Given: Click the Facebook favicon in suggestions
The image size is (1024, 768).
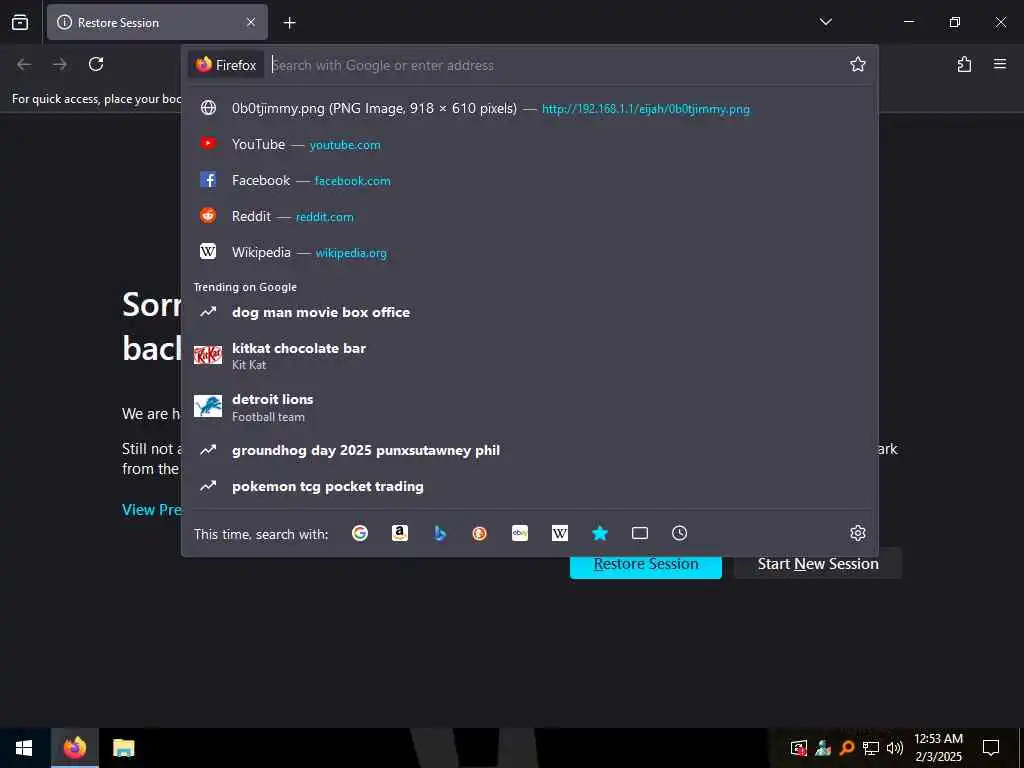Looking at the screenshot, I should (208, 180).
